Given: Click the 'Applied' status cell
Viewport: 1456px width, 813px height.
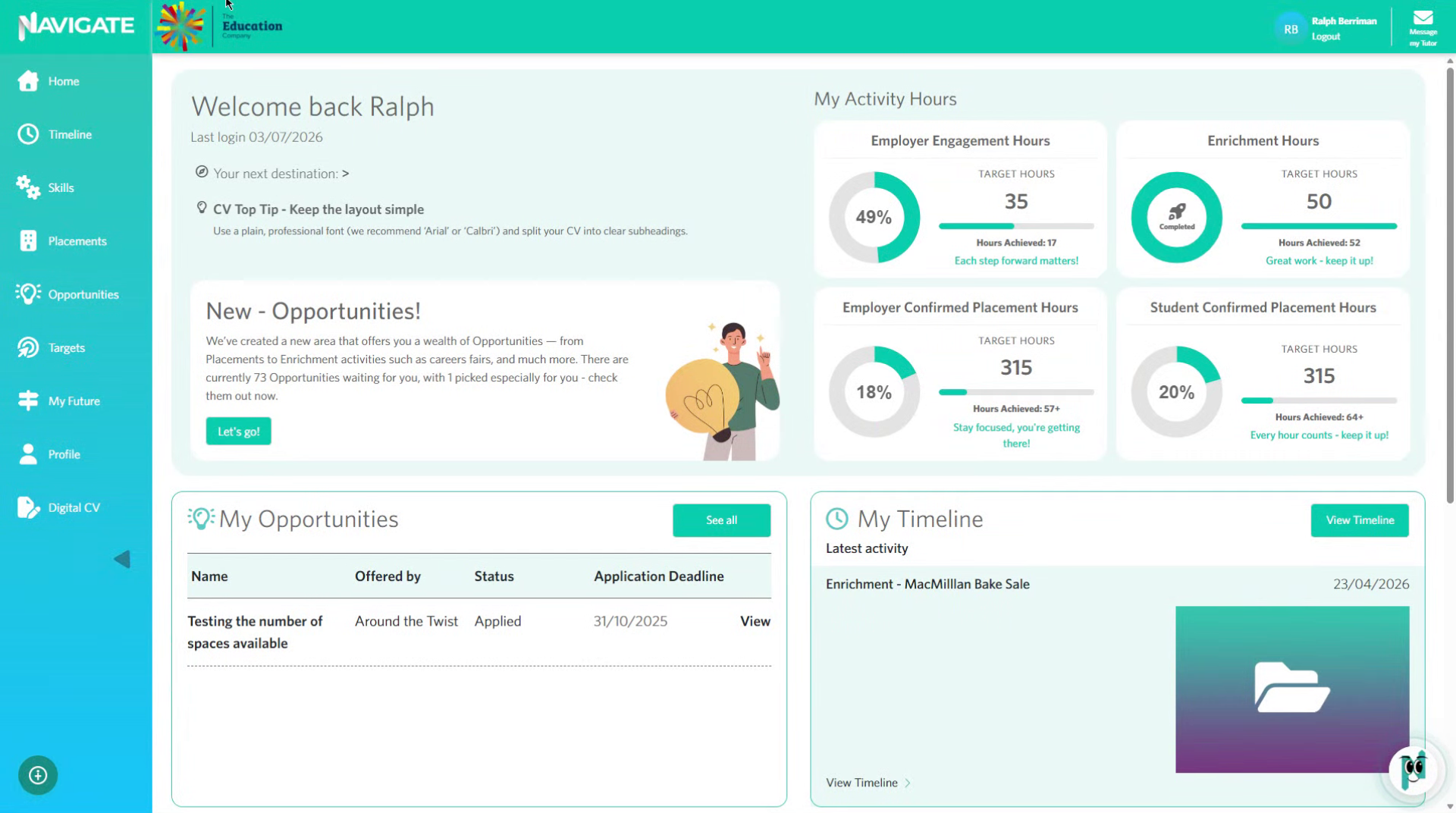Looking at the screenshot, I should tap(497, 620).
